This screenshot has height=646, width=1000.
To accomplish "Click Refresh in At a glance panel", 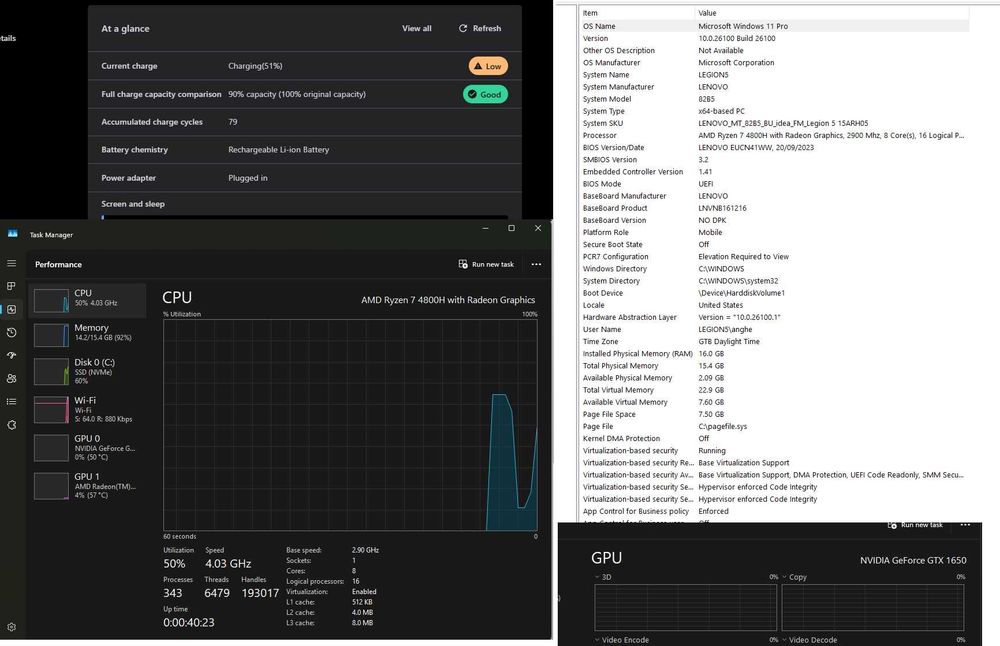I will pyautogui.click(x=480, y=28).
